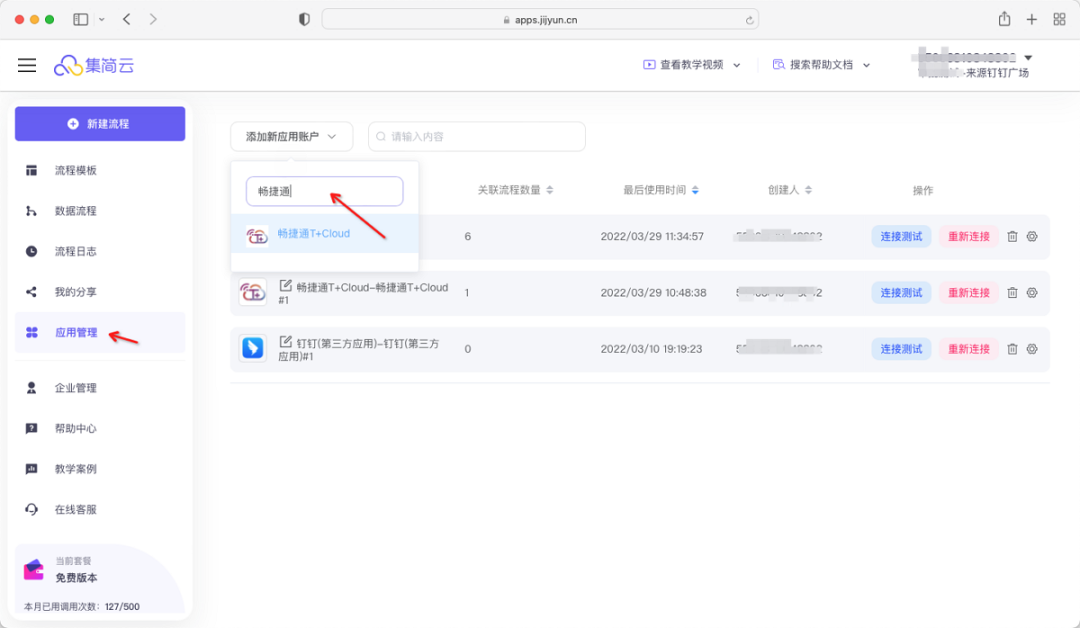This screenshot has width=1080, height=628.
Task: Delete the 钉钉(第三方应用) account
Action: pyautogui.click(x=1012, y=349)
